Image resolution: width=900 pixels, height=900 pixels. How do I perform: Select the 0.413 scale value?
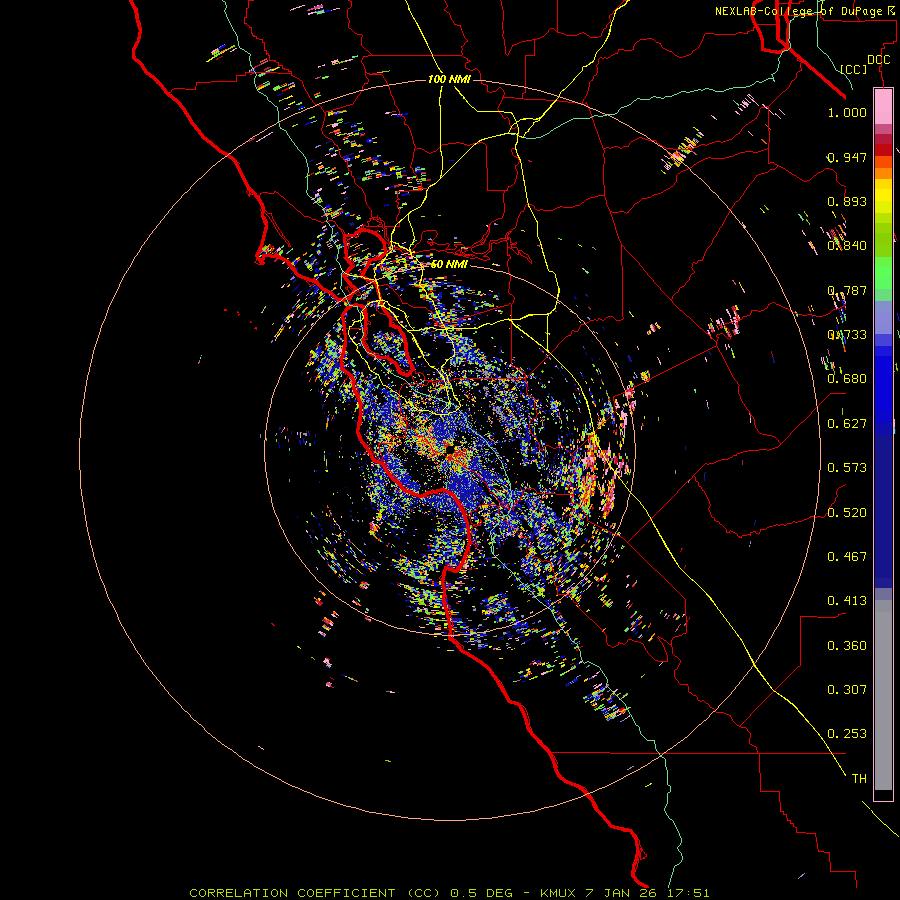click(x=847, y=601)
